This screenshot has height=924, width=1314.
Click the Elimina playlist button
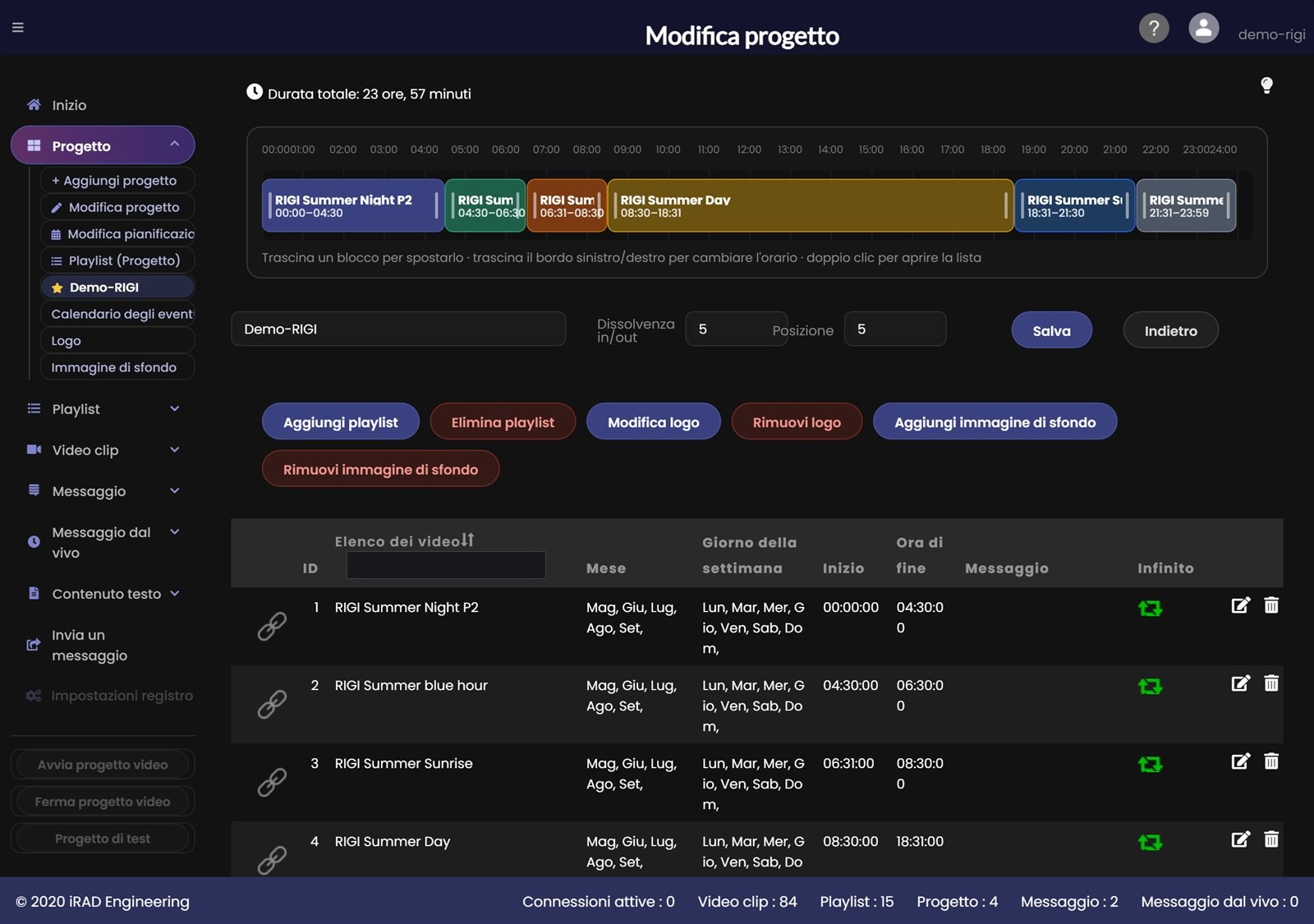click(503, 422)
